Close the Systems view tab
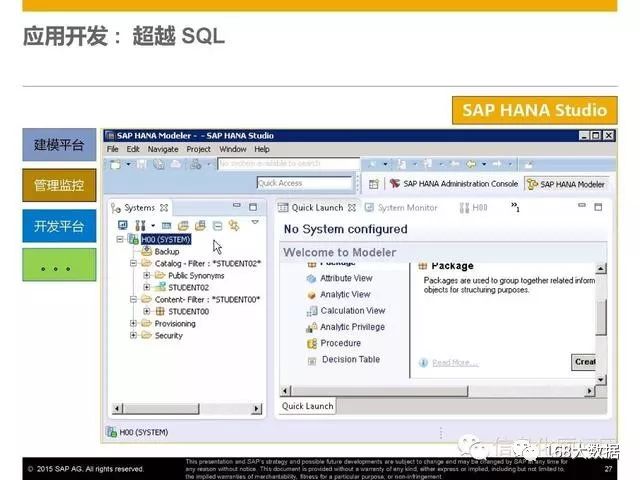640x480 pixels. tap(164, 208)
